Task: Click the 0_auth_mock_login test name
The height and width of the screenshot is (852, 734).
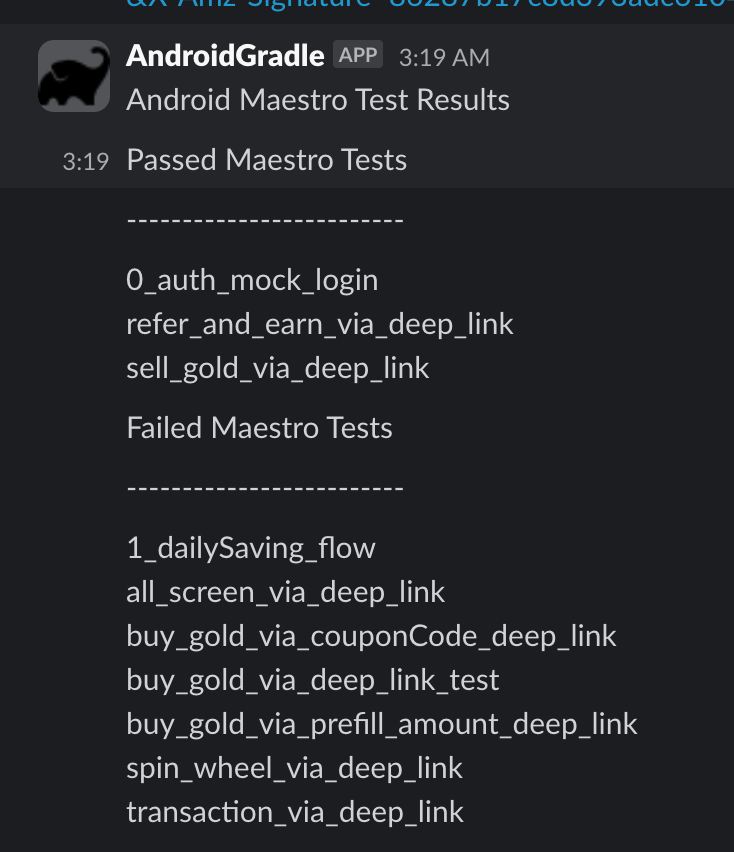Action: pos(252,280)
